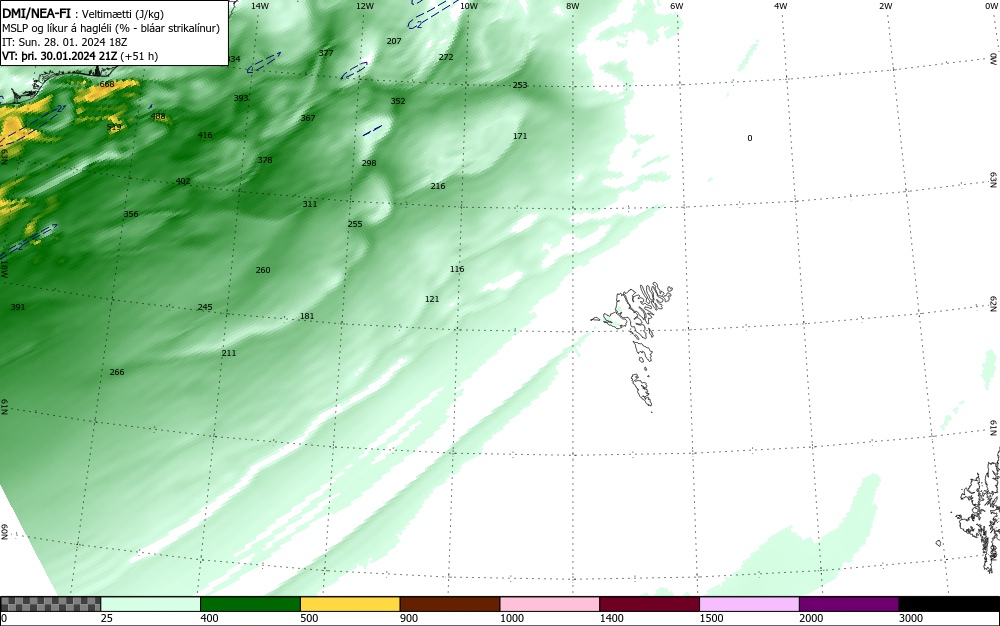The image size is (1000, 626).
Task: Click the map value 352
Action: click(x=398, y=101)
